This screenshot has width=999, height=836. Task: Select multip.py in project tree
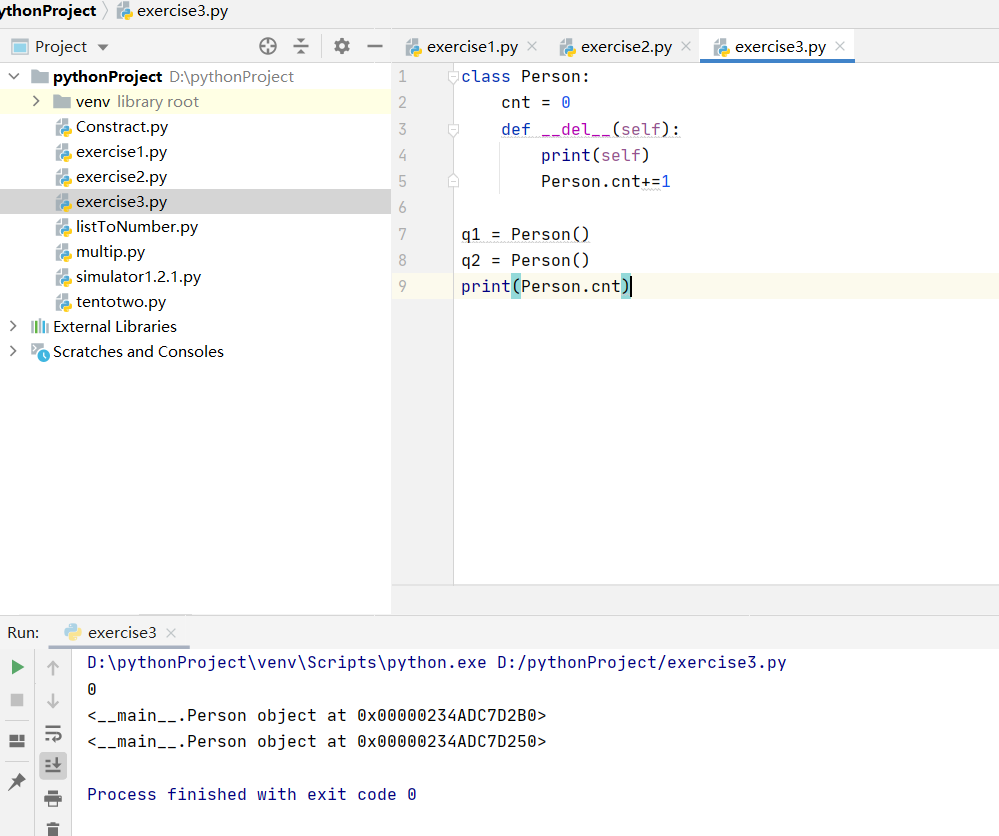110,252
